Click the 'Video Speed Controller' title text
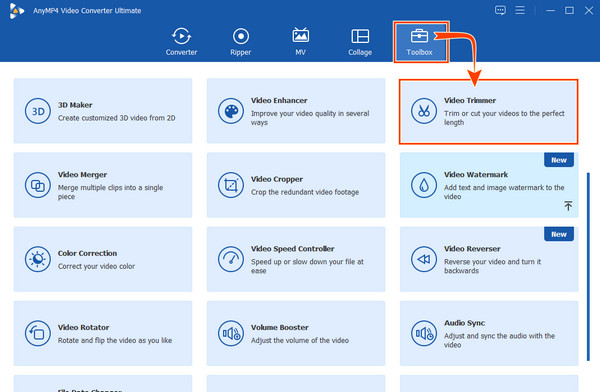600x392 pixels. [293, 249]
